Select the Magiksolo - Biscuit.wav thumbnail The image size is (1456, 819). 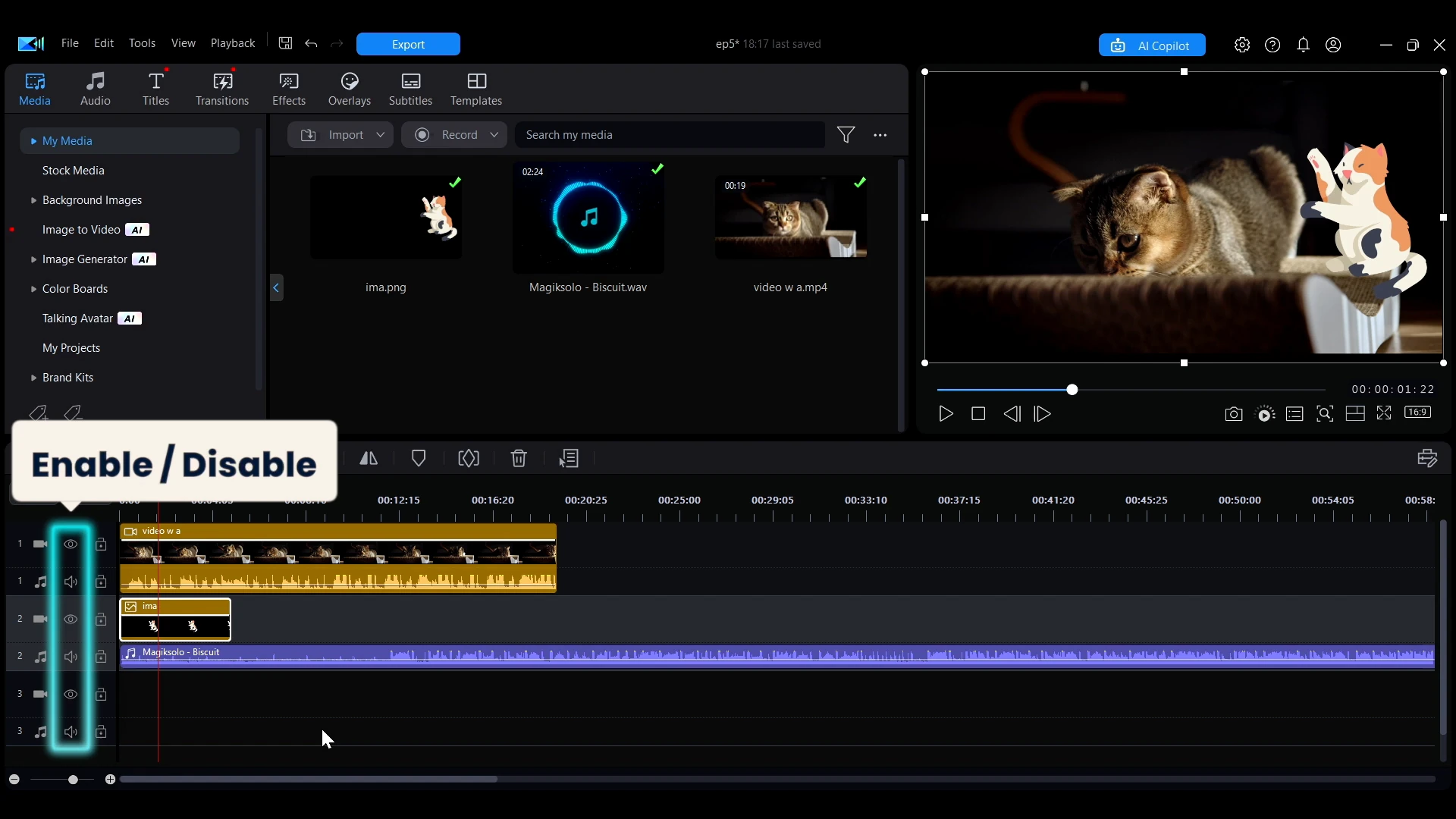tap(588, 218)
